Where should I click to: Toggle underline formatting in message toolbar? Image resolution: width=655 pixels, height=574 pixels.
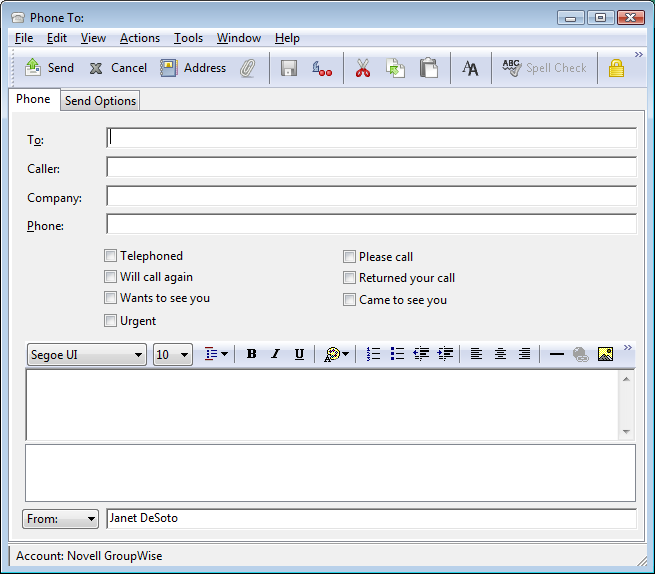pos(299,354)
